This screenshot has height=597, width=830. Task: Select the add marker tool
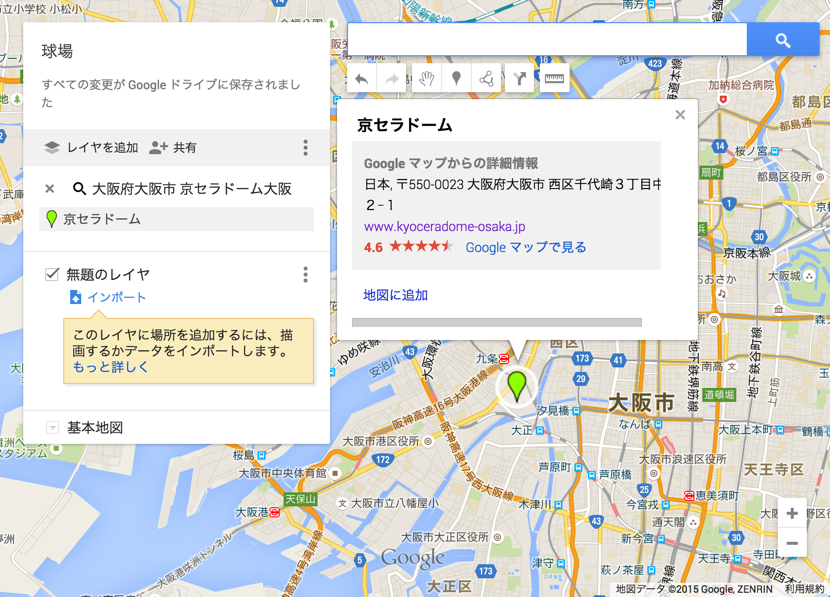[456, 79]
